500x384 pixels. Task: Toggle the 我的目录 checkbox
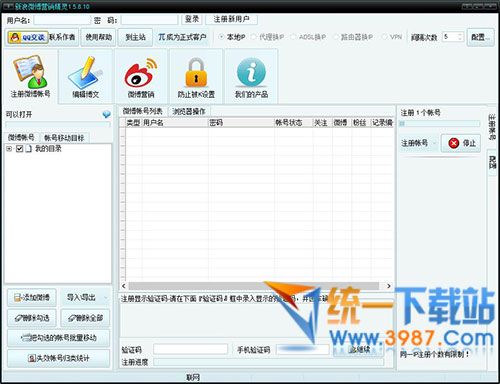pos(19,149)
